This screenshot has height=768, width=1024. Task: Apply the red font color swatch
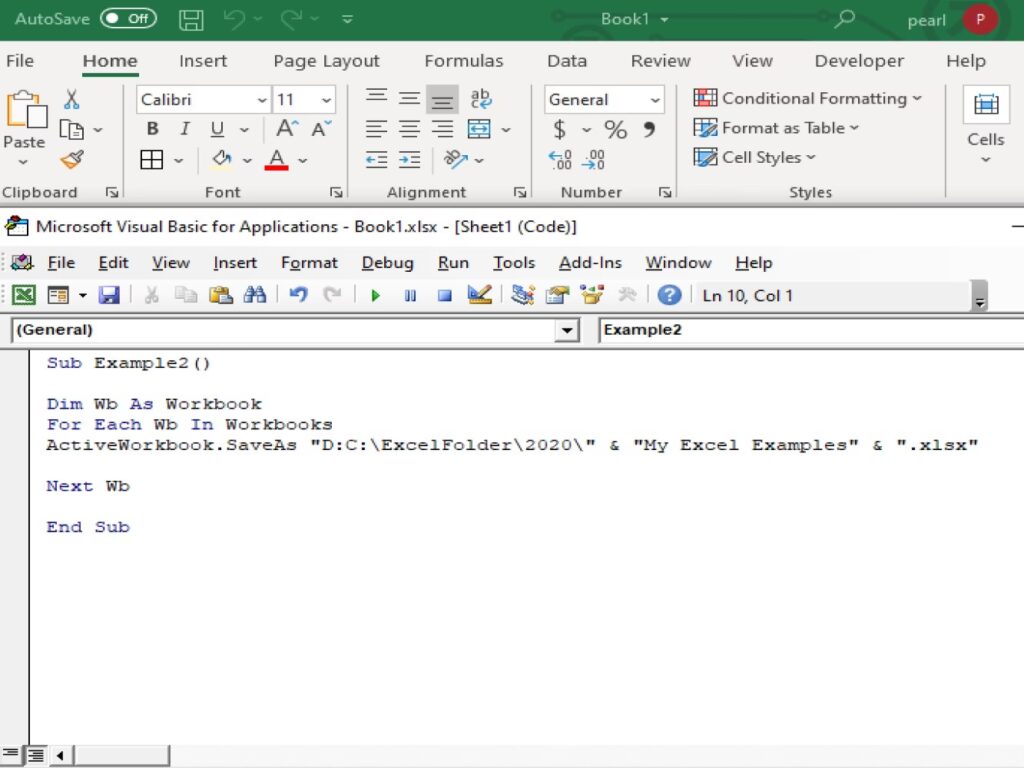(x=277, y=160)
